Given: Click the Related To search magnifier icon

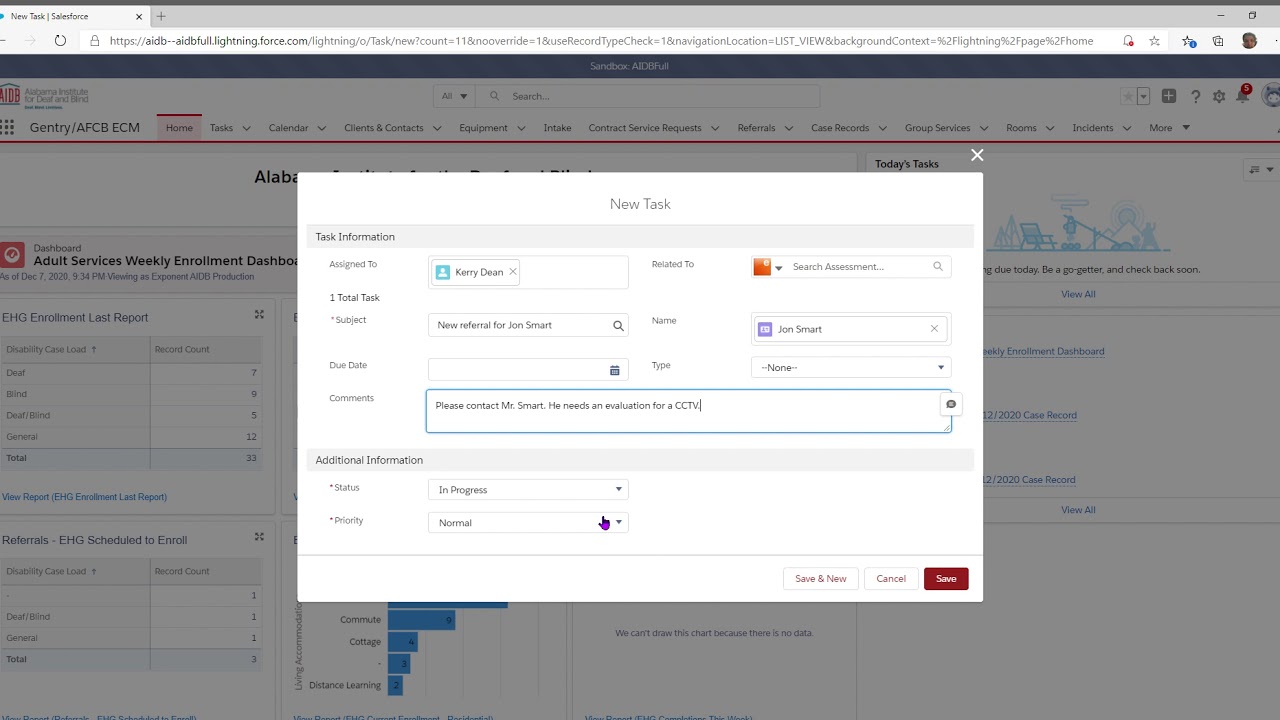Looking at the screenshot, I should click(x=937, y=267).
